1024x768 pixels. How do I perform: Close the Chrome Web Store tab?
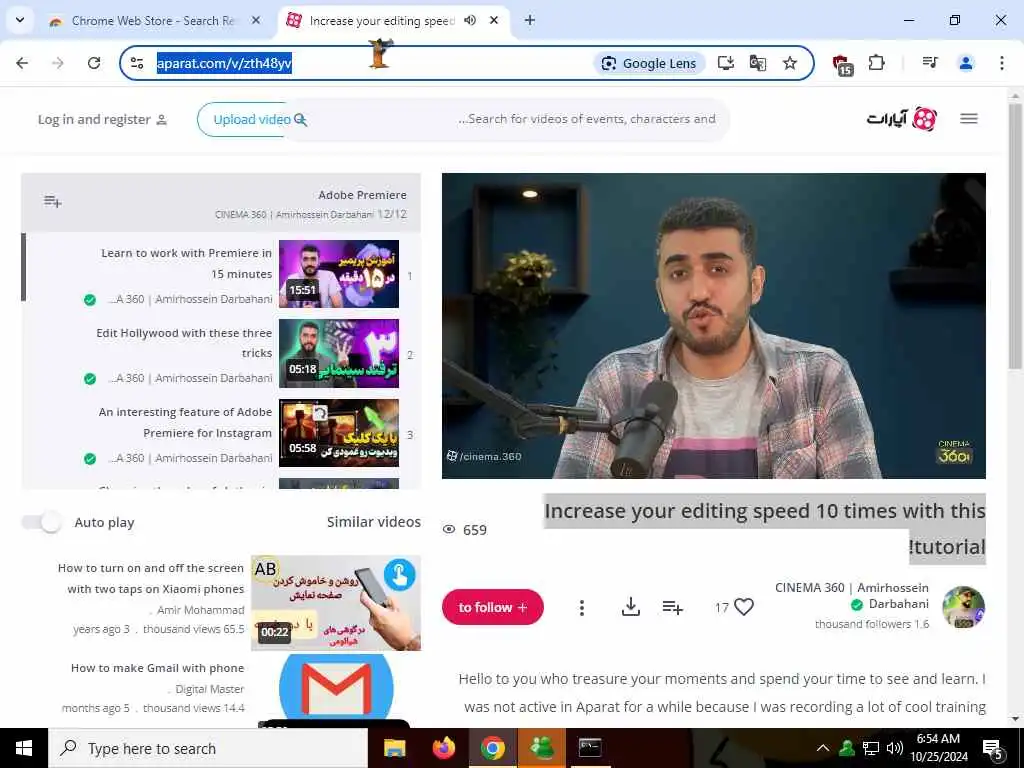[x=256, y=21]
